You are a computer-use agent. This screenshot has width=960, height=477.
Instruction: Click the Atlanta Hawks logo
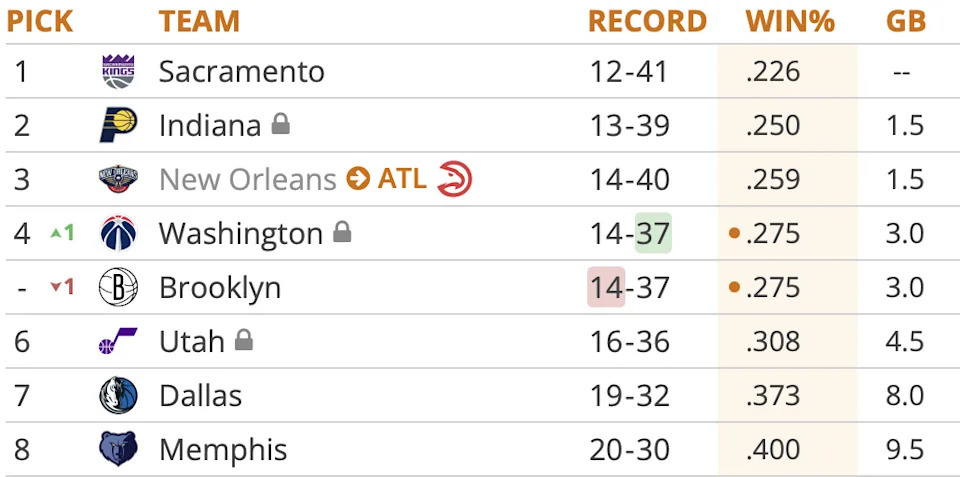click(x=455, y=179)
